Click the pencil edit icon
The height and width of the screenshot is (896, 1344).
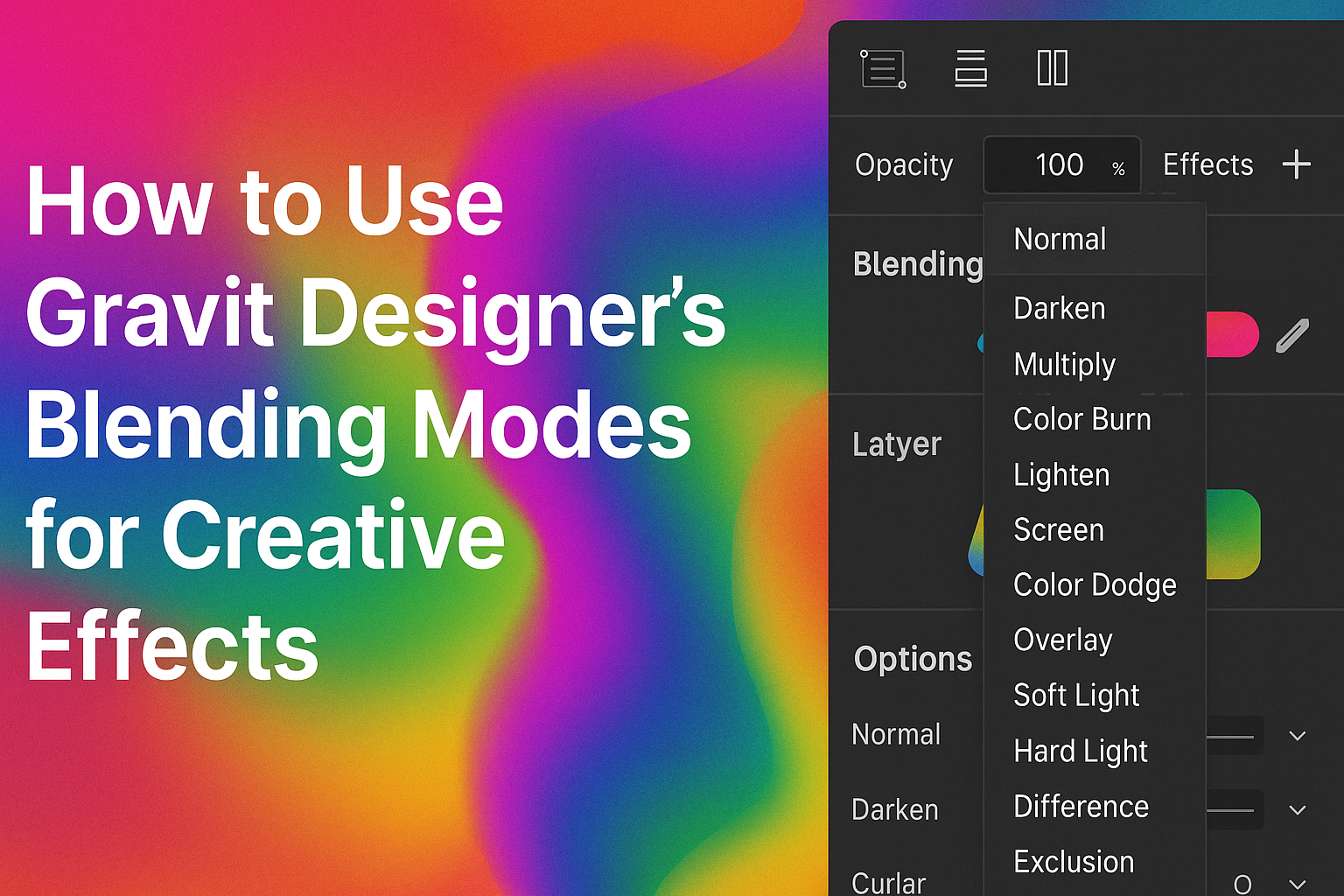coord(1292,335)
